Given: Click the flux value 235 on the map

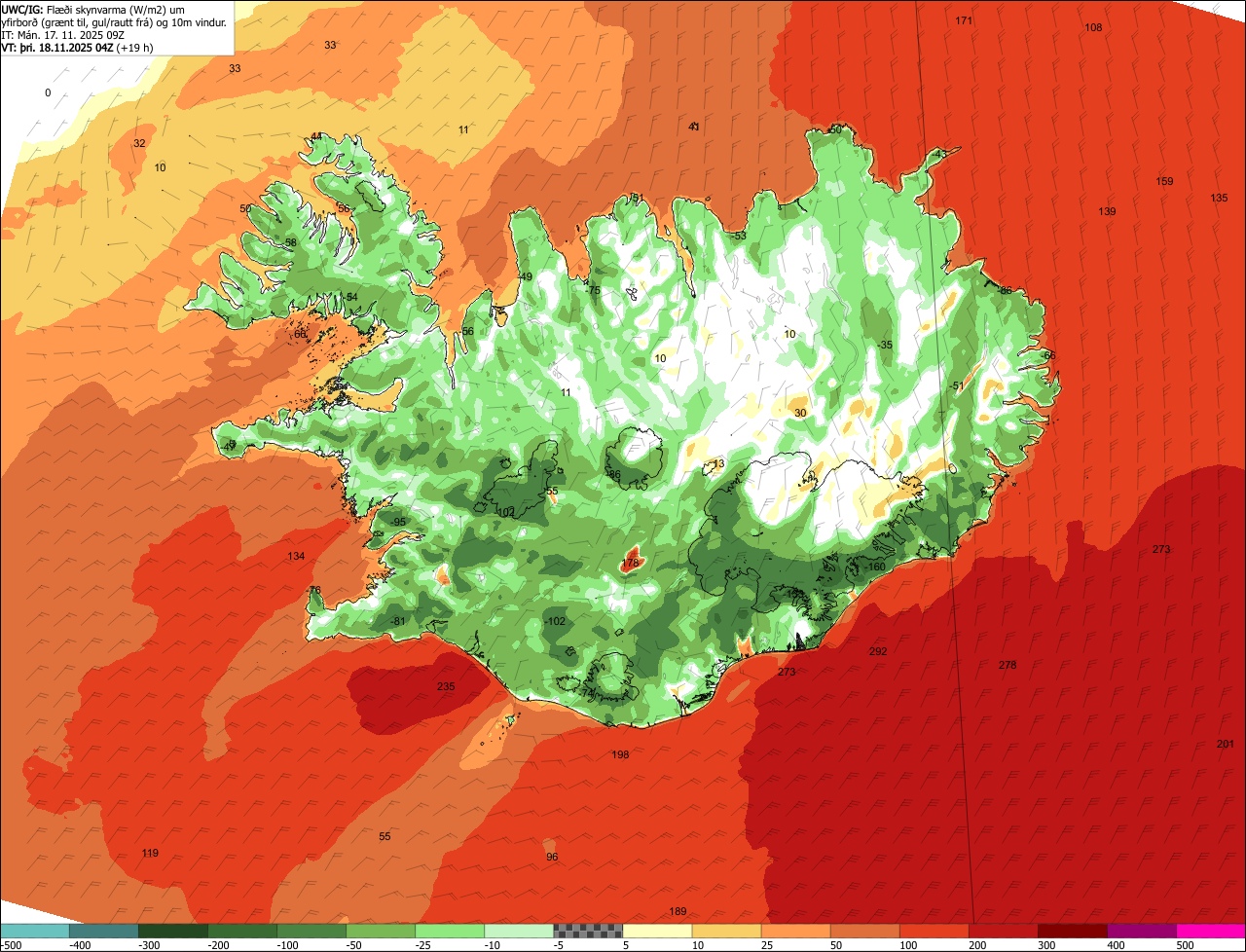Looking at the screenshot, I should 446,686.
